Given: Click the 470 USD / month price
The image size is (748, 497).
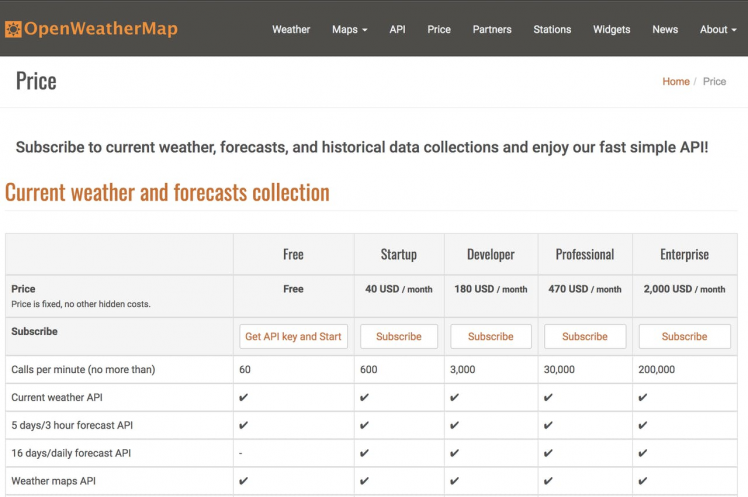Looking at the screenshot, I should [x=585, y=289].
